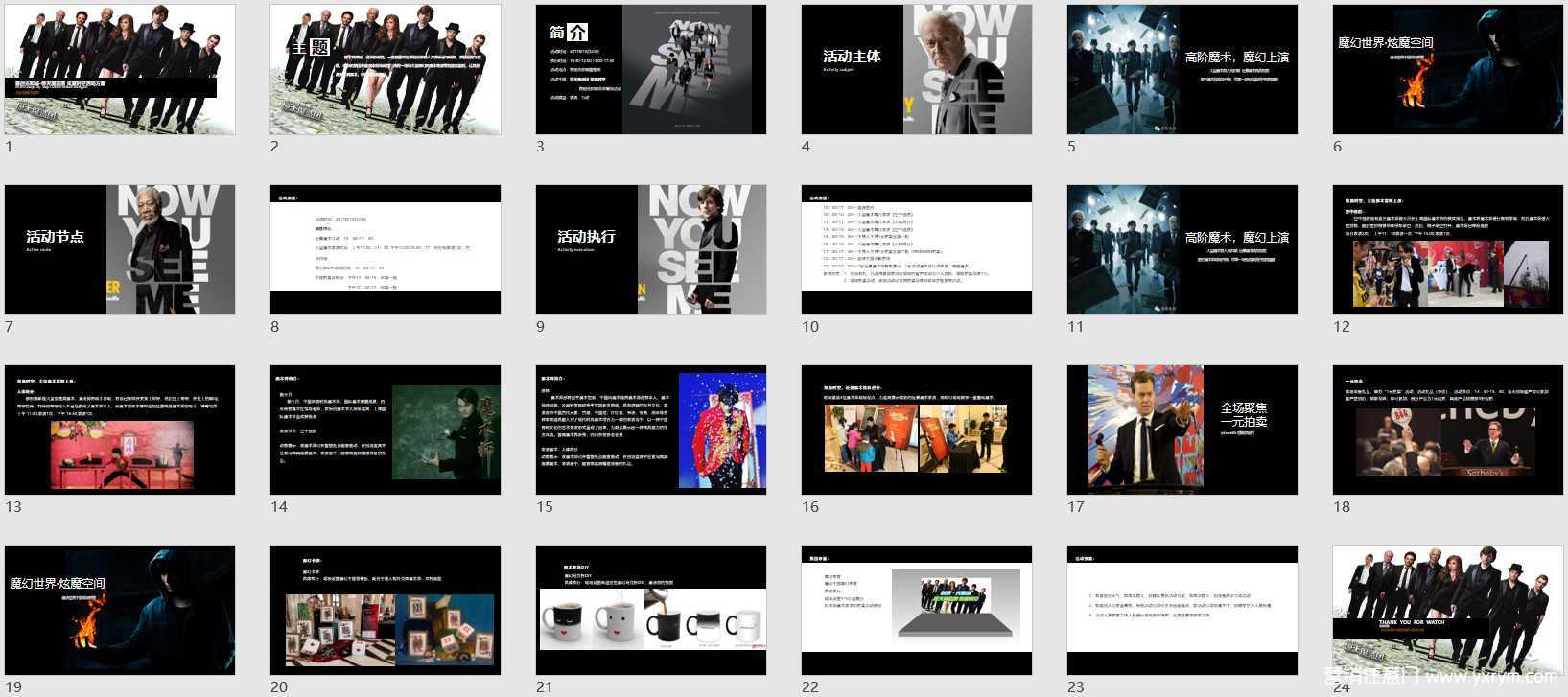Open slide 3 titled 简介
This screenshot has width=1568, height=697.
[651, 69]
